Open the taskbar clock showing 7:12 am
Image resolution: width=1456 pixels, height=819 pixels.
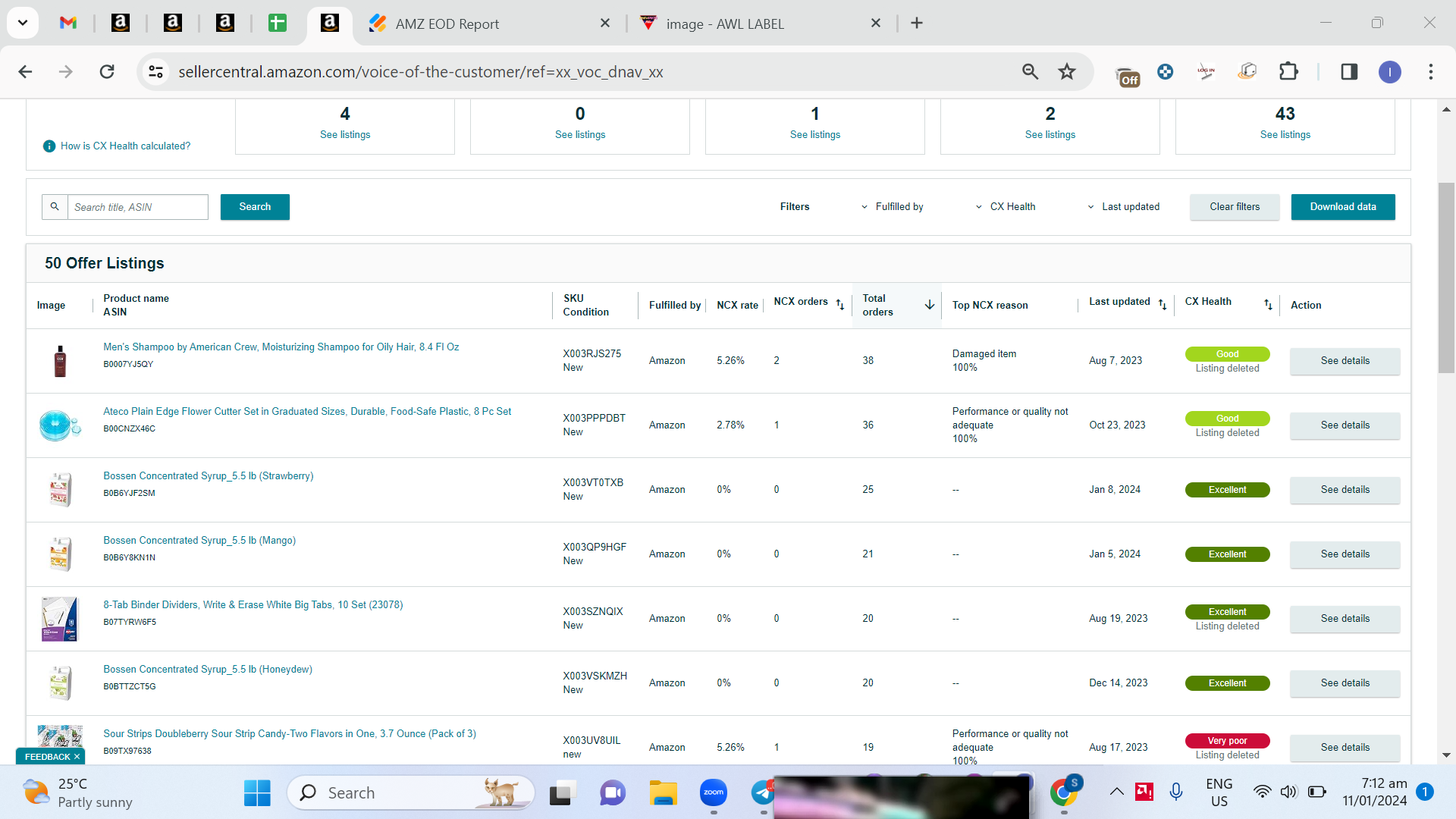click(x=1374, y=792)
